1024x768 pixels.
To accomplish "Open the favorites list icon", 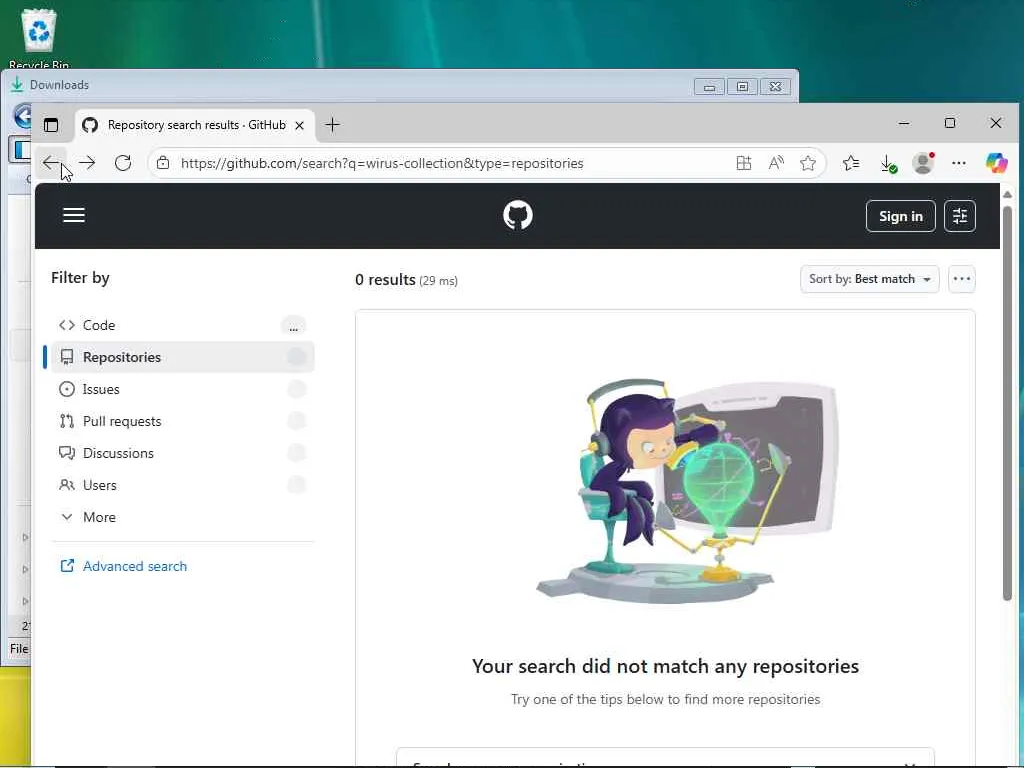I will tap(851, 163).
